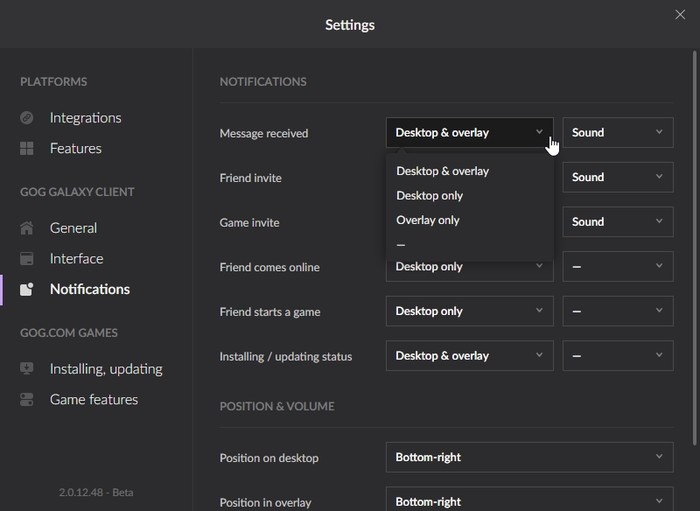Viewport: 700px width, 511px height.
Task: Click the Interface window icon
Action: (x=27, y=258)
